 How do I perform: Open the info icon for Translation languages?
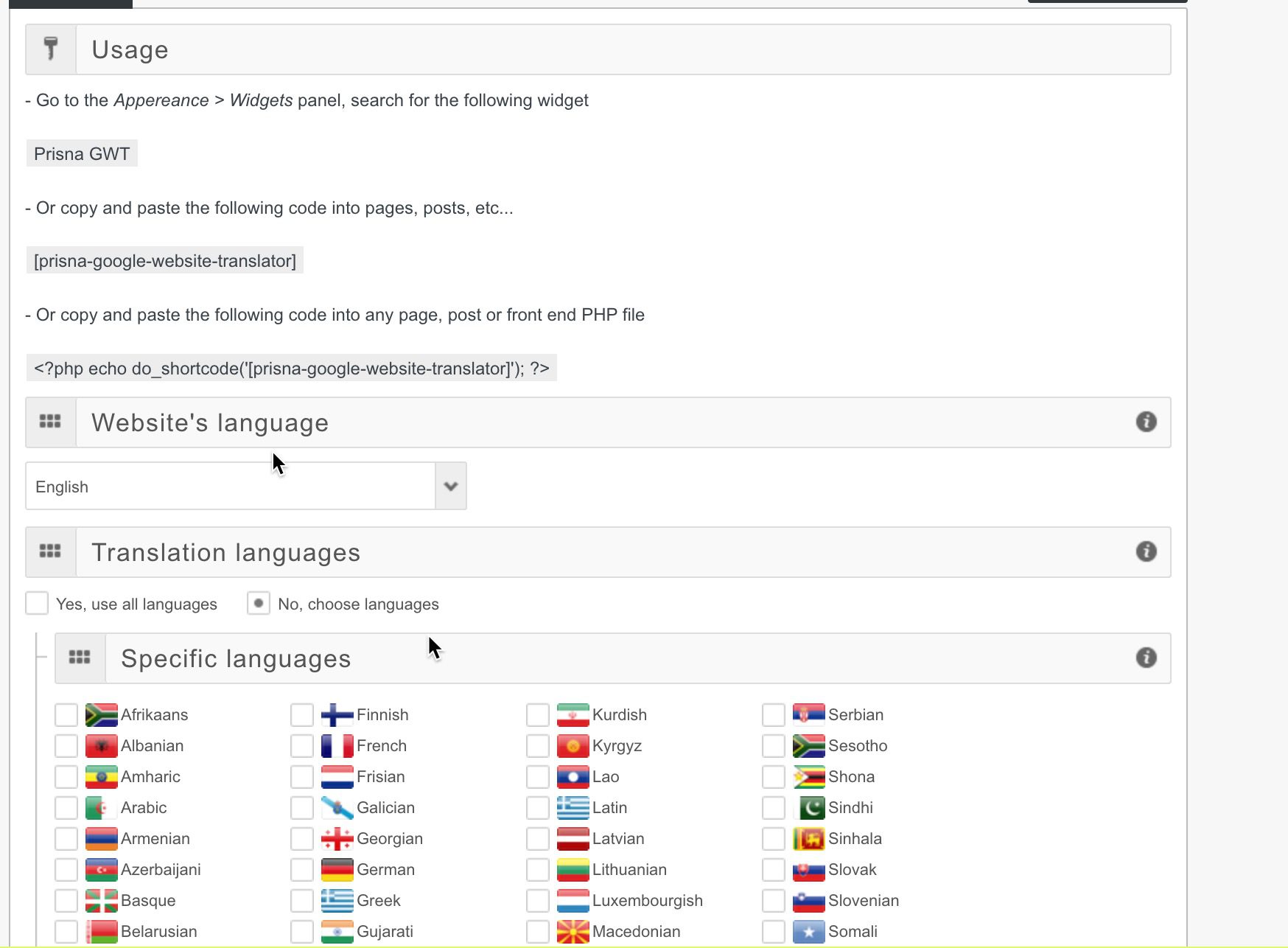(x=1147, y=551)
